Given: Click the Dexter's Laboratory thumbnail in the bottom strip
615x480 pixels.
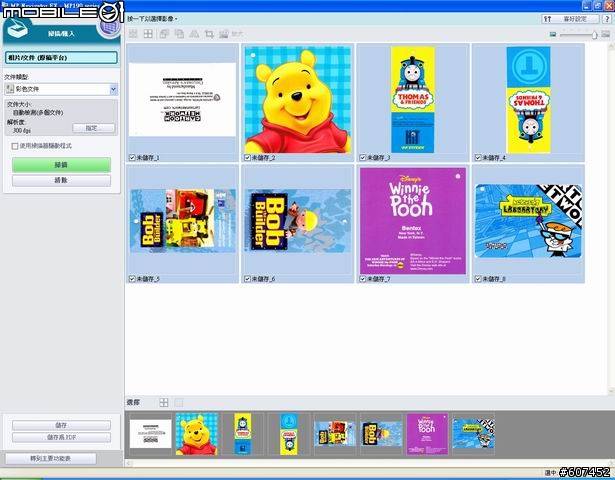Looking at the screenshot, I should click(473, 434).
